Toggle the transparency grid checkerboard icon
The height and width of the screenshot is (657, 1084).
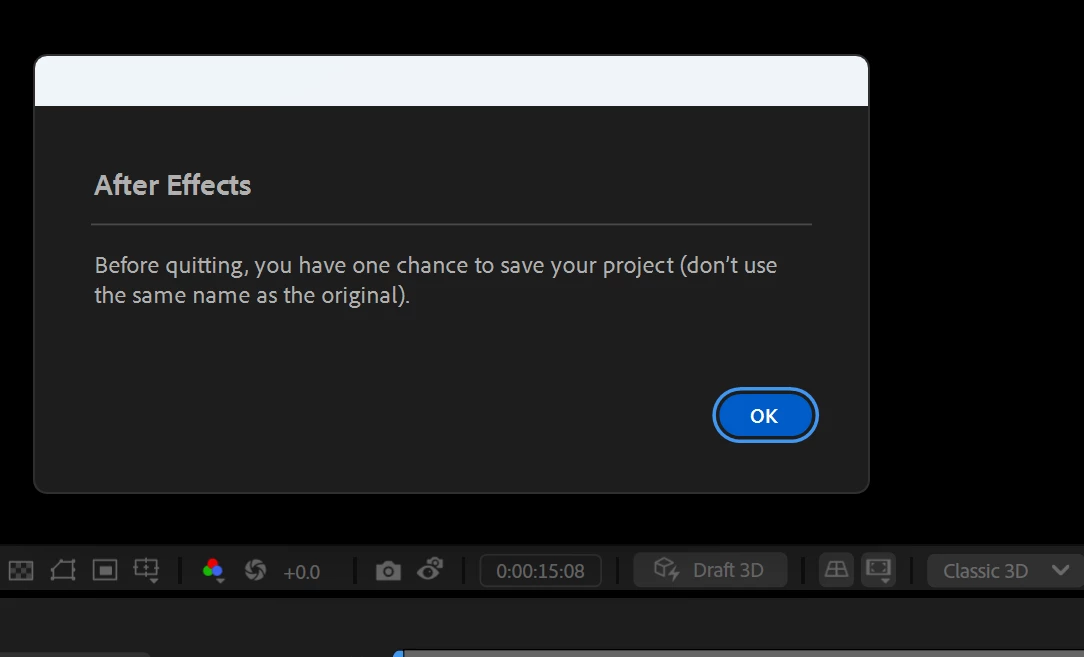[x=21, y=571]
